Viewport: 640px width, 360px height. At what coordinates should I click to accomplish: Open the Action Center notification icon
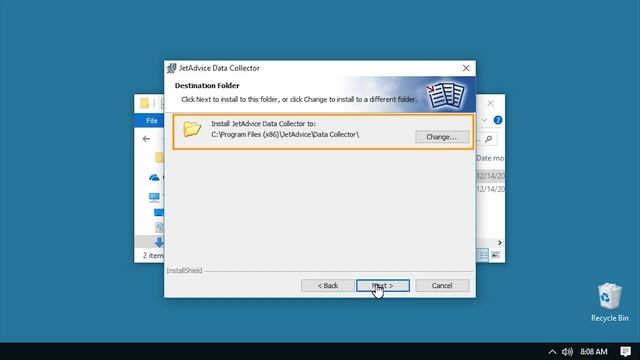(x=625, y=352)
